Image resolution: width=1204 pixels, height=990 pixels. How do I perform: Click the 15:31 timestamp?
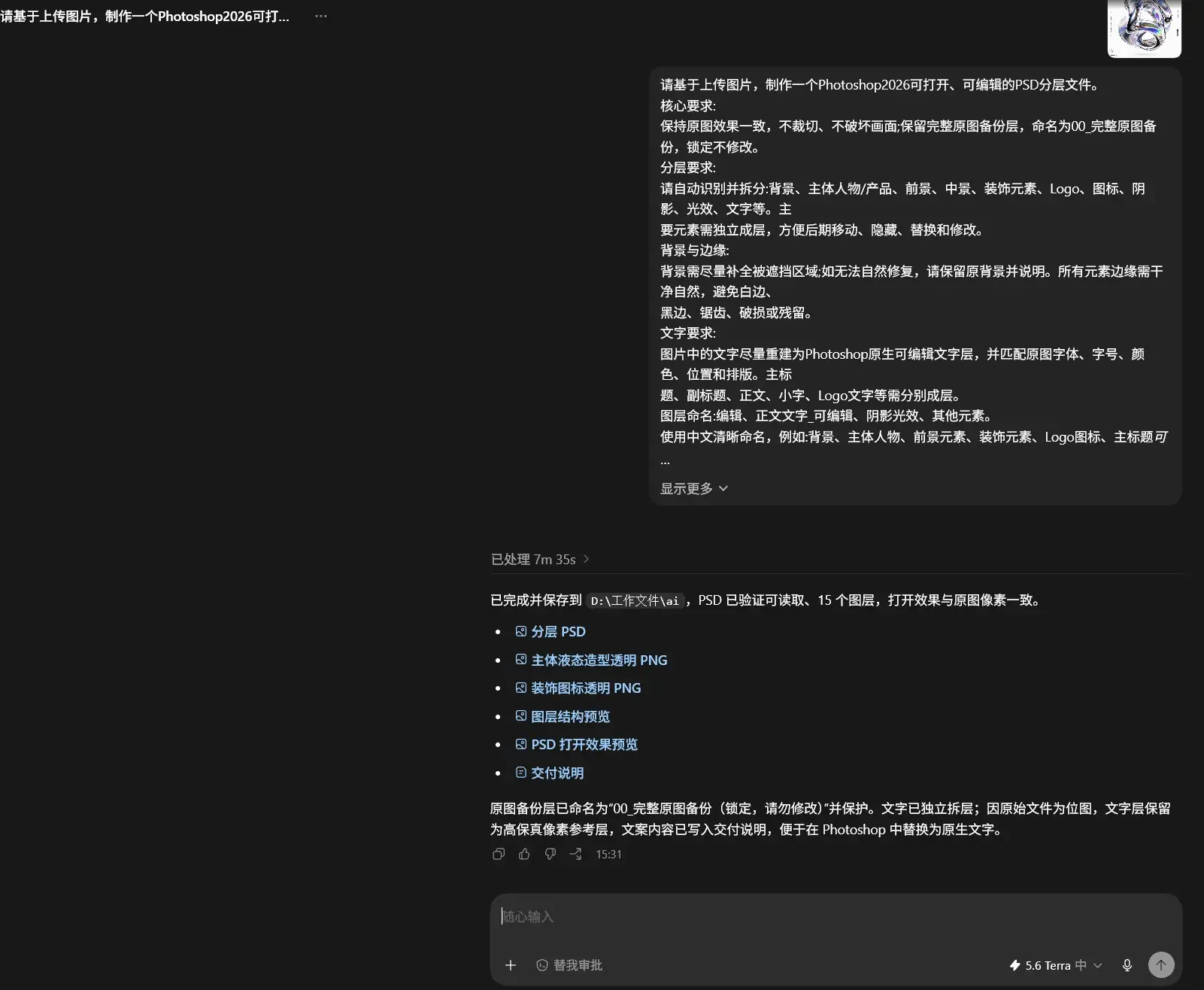click(608, 854)
